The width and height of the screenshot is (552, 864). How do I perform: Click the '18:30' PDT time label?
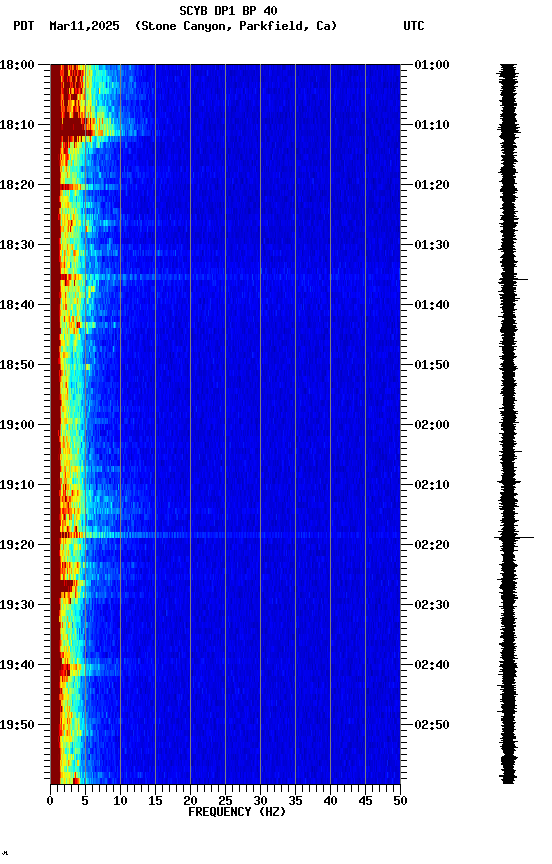point(17,245)
